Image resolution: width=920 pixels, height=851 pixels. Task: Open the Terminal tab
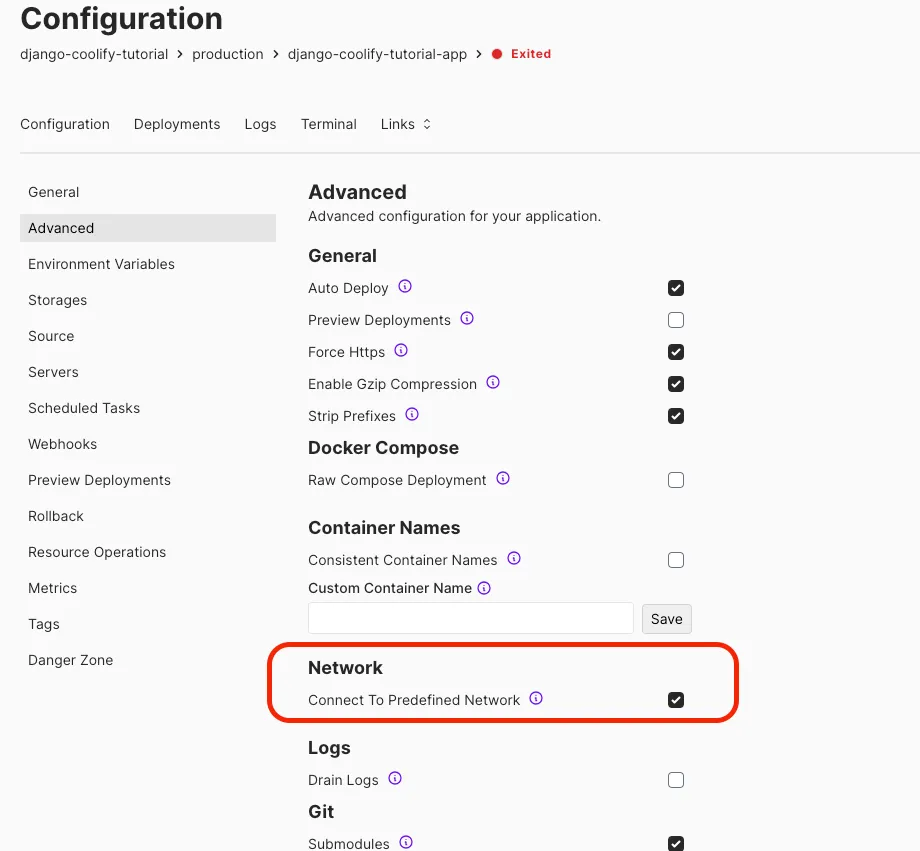(x=328, y=123)
